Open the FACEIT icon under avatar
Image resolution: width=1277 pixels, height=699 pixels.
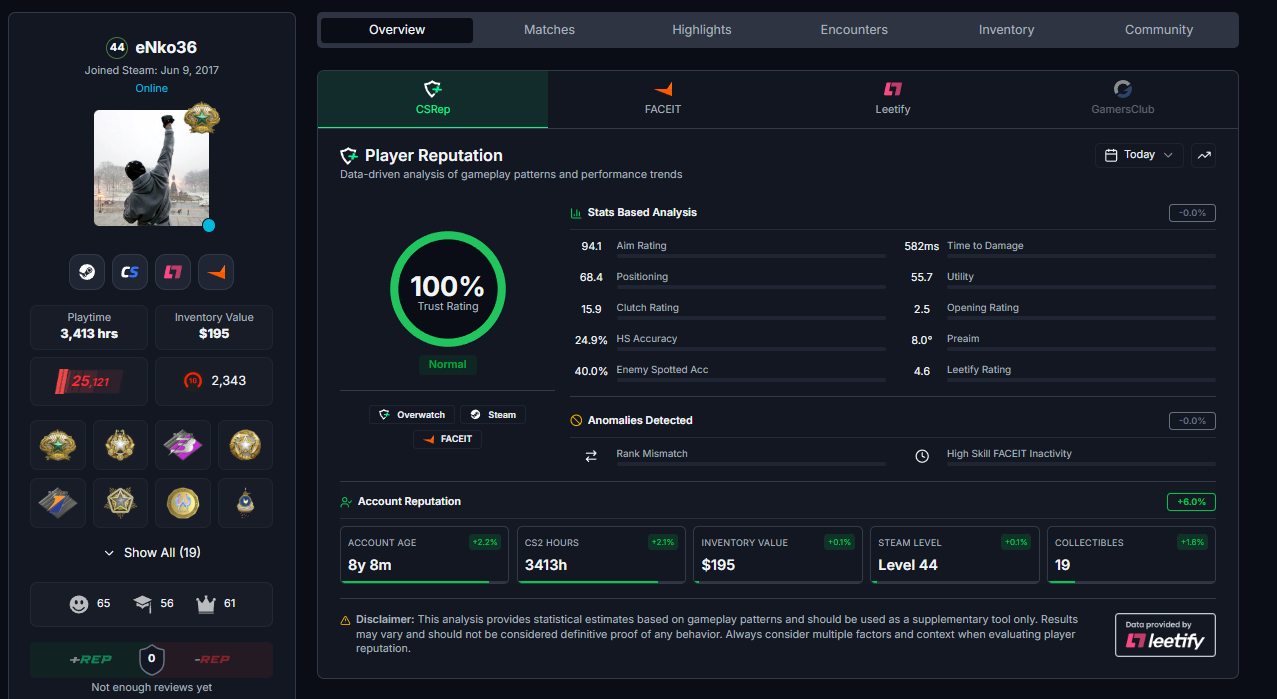216,272
